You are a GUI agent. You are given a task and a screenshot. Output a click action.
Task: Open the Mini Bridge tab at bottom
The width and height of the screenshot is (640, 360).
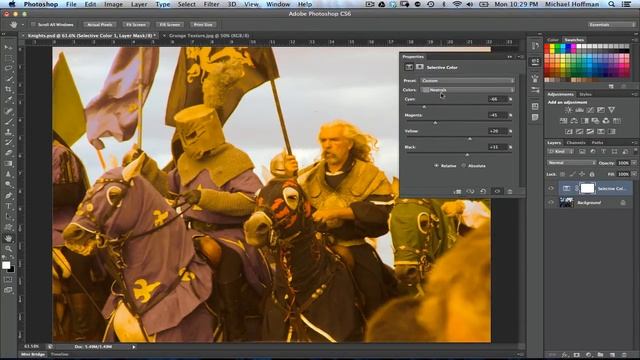(33, 354)
